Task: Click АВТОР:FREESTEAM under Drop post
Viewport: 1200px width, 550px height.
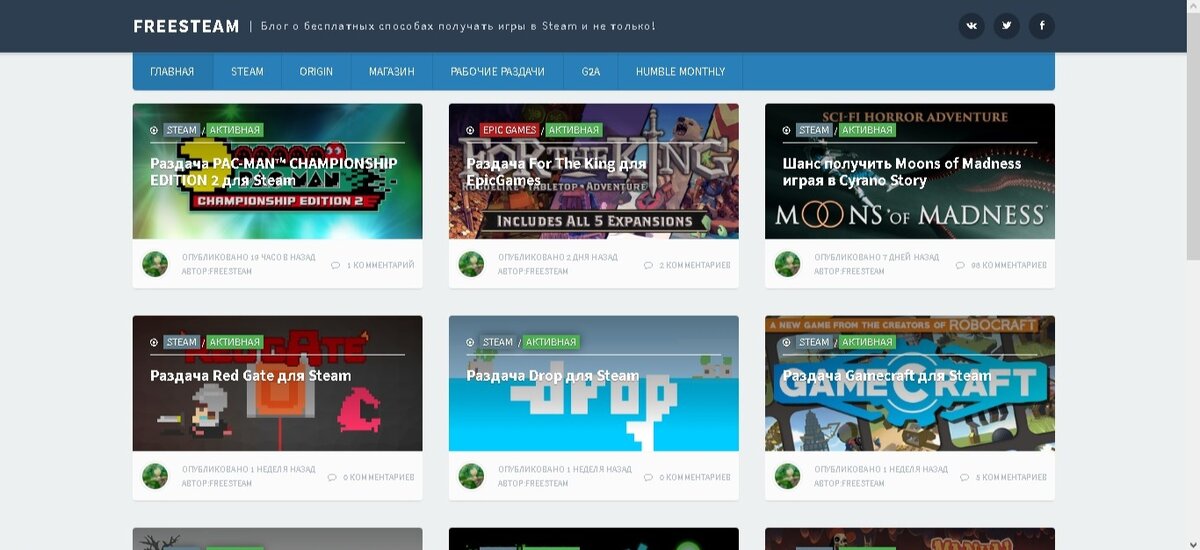Action: pos(533,483)
